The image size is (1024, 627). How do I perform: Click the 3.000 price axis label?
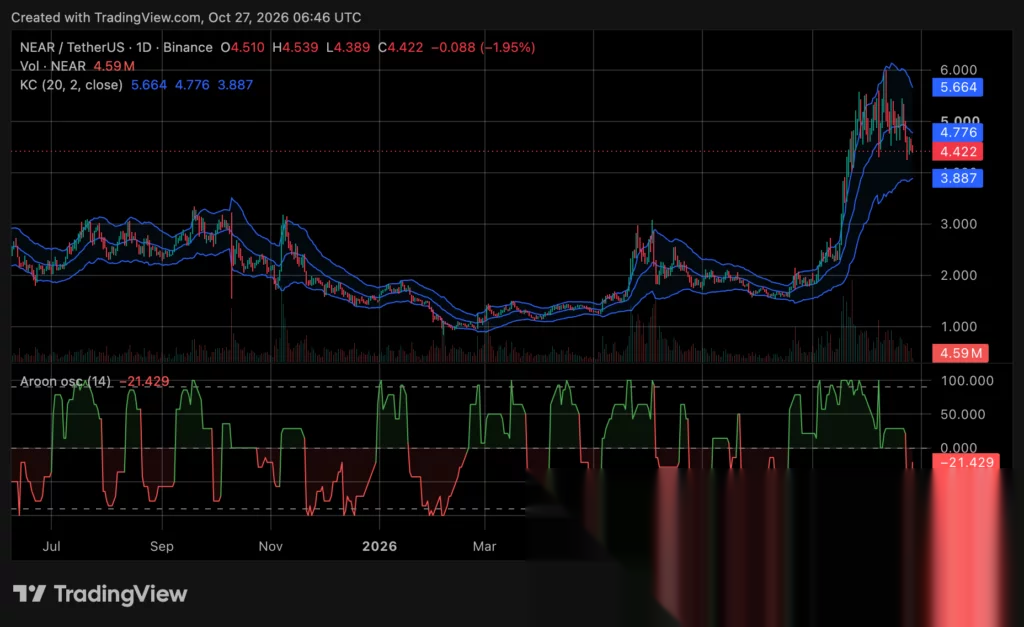[x=958, y=224]
